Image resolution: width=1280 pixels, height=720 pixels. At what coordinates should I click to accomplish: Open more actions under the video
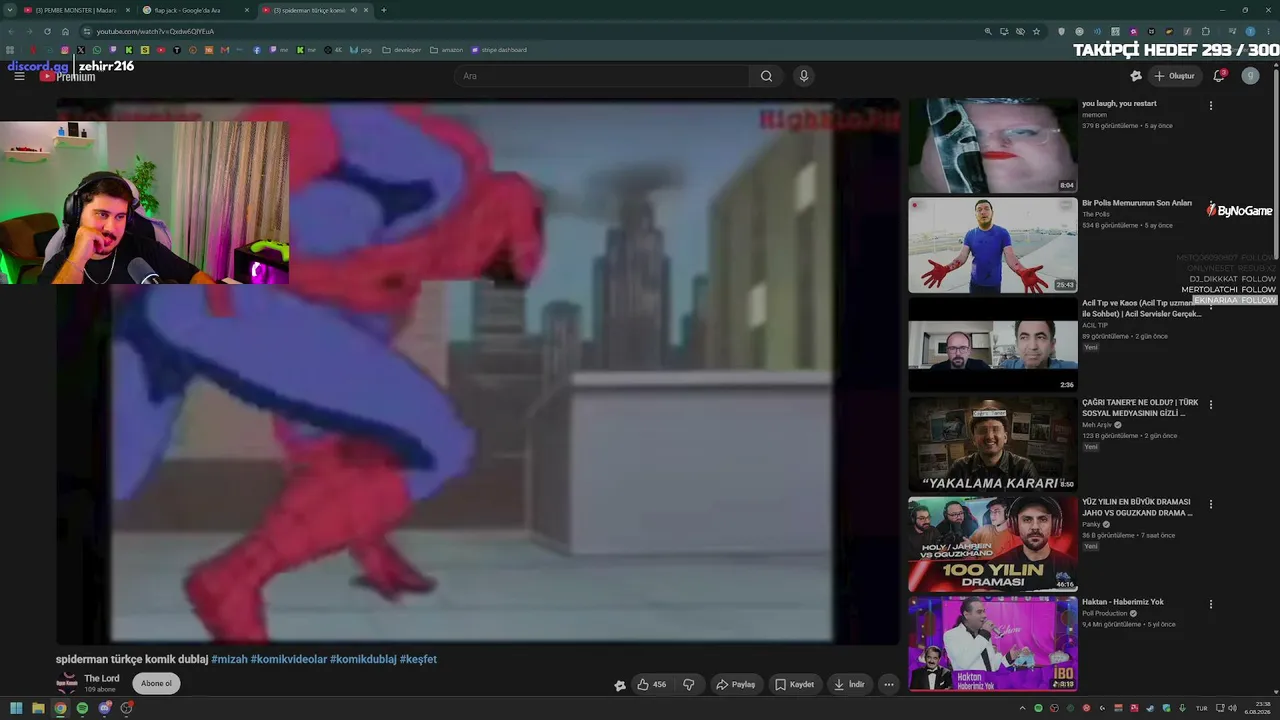889,685
